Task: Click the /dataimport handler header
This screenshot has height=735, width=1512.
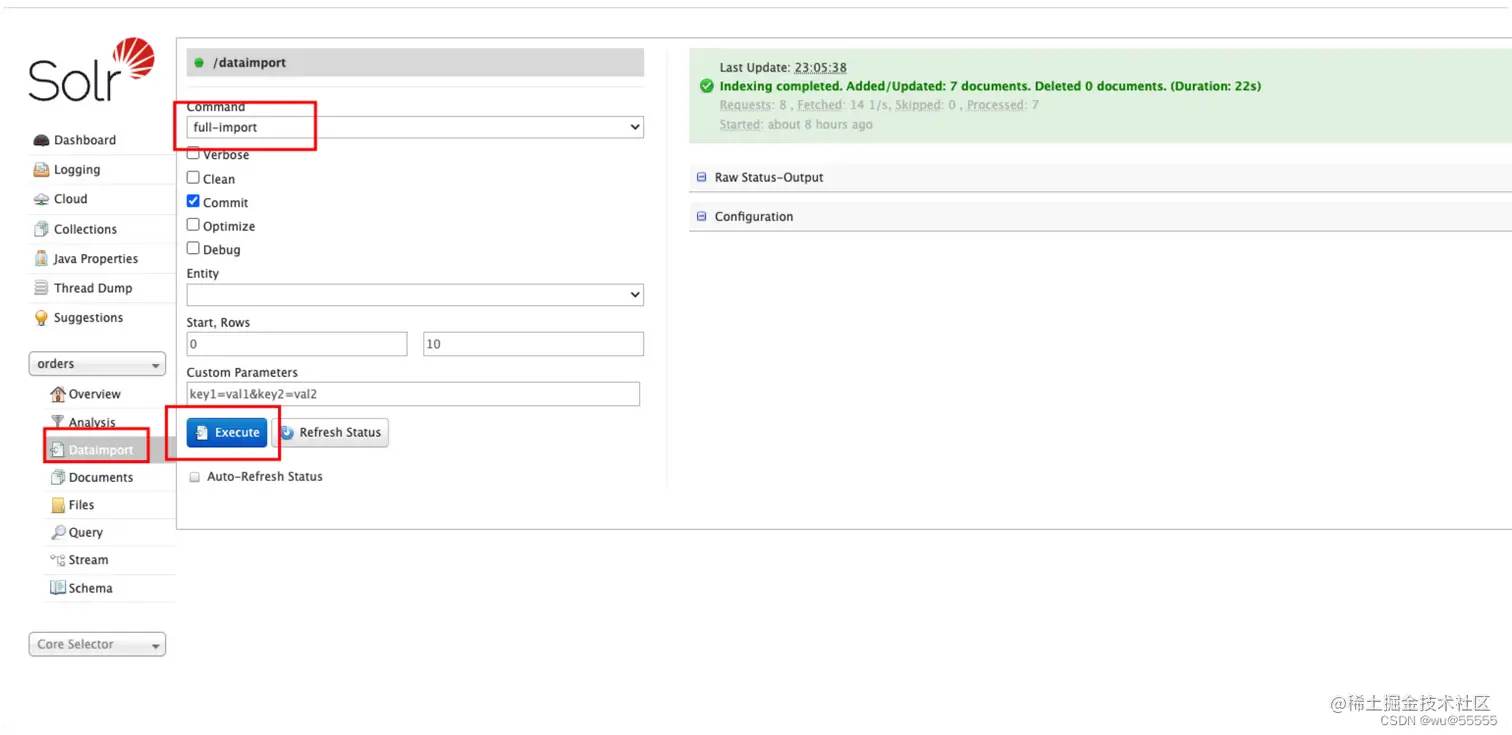Action: click(415, 63)
